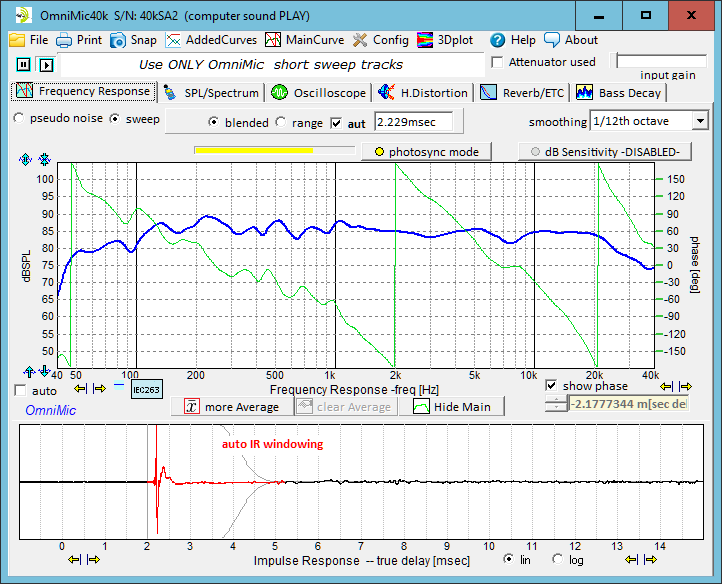Switch to the Oscilloscope tab
This screenshot has height=584, width=722.
coord(319,92)
